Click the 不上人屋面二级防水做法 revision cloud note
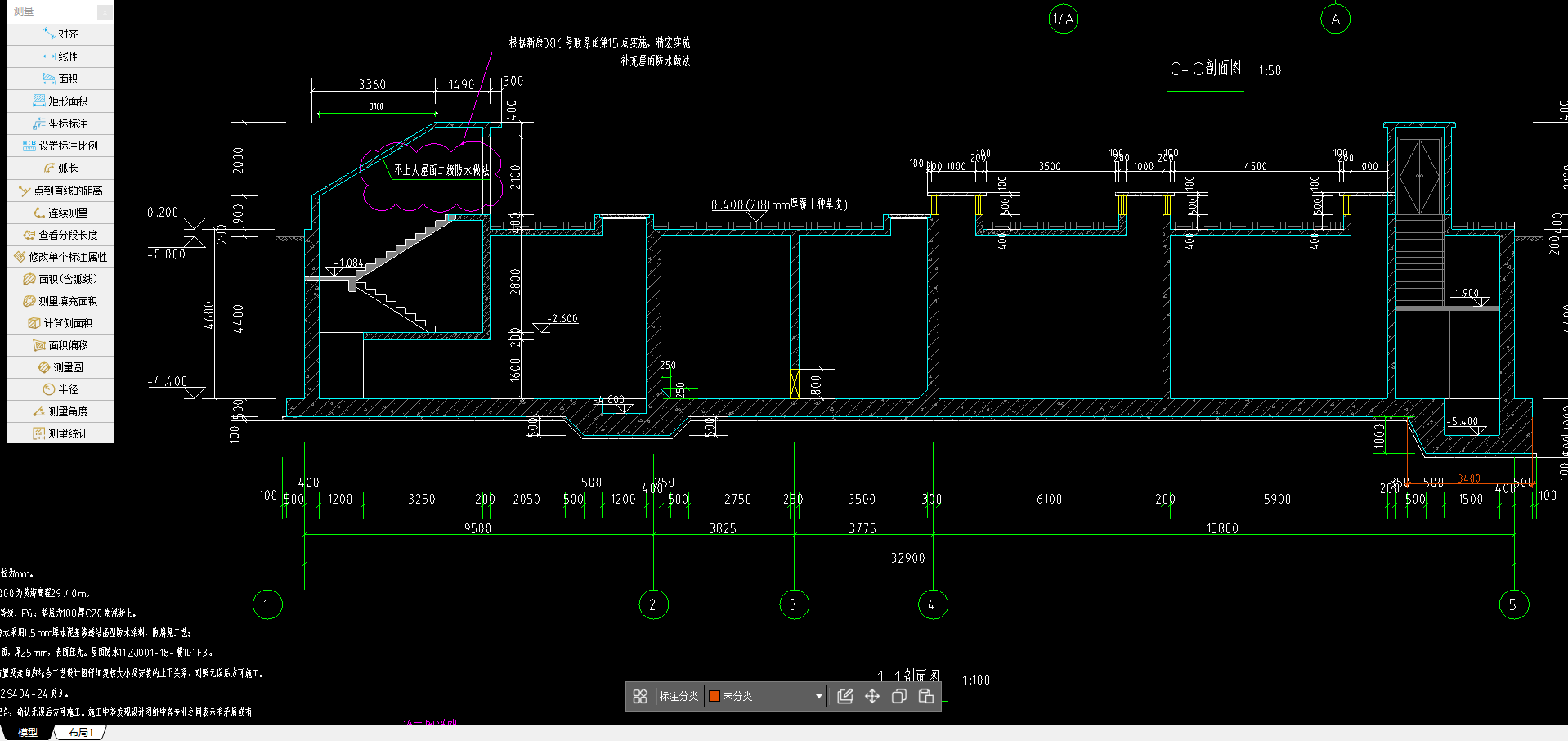The image size is (1568, 741). pyautogui.click(x=441, y=170)
